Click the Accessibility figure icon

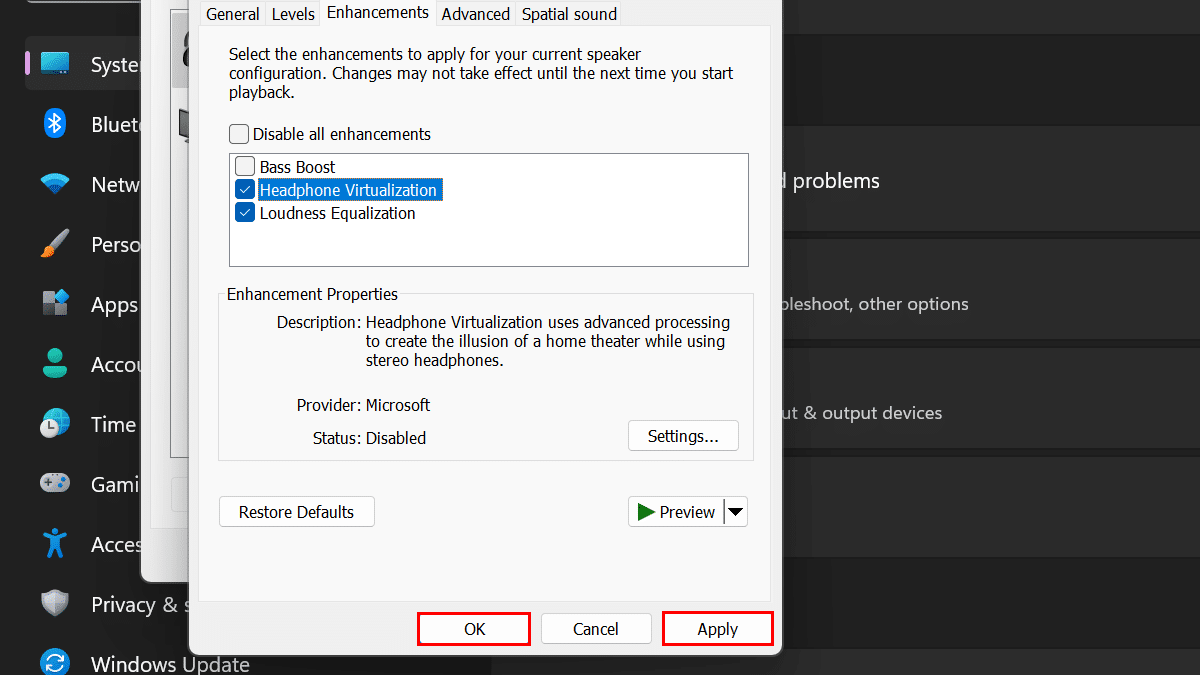[x=55, y=544]
